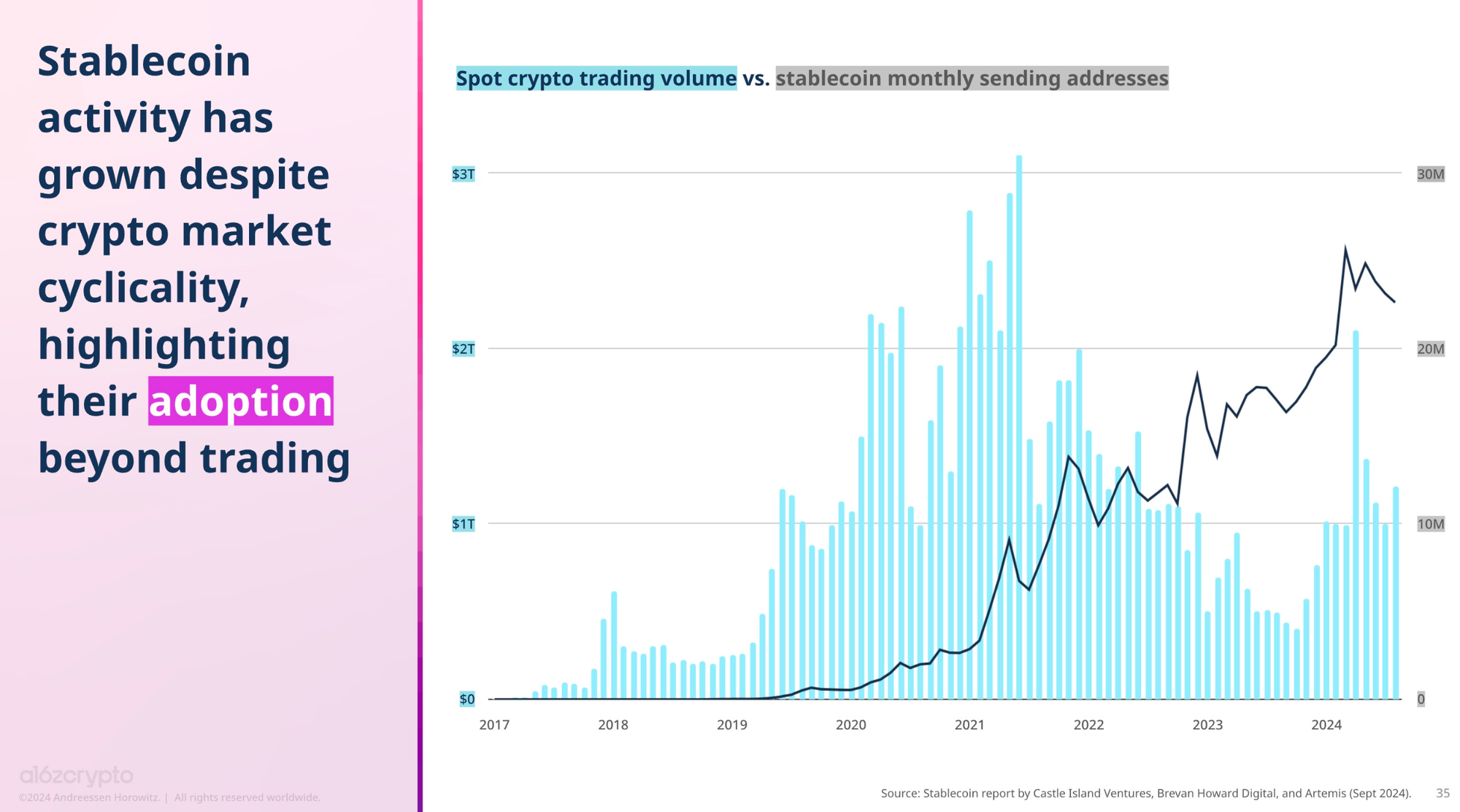Click the 20M right axis label
This screenshot has width=1460, height=812.
pyautogui.click(x=1430, y=349)
